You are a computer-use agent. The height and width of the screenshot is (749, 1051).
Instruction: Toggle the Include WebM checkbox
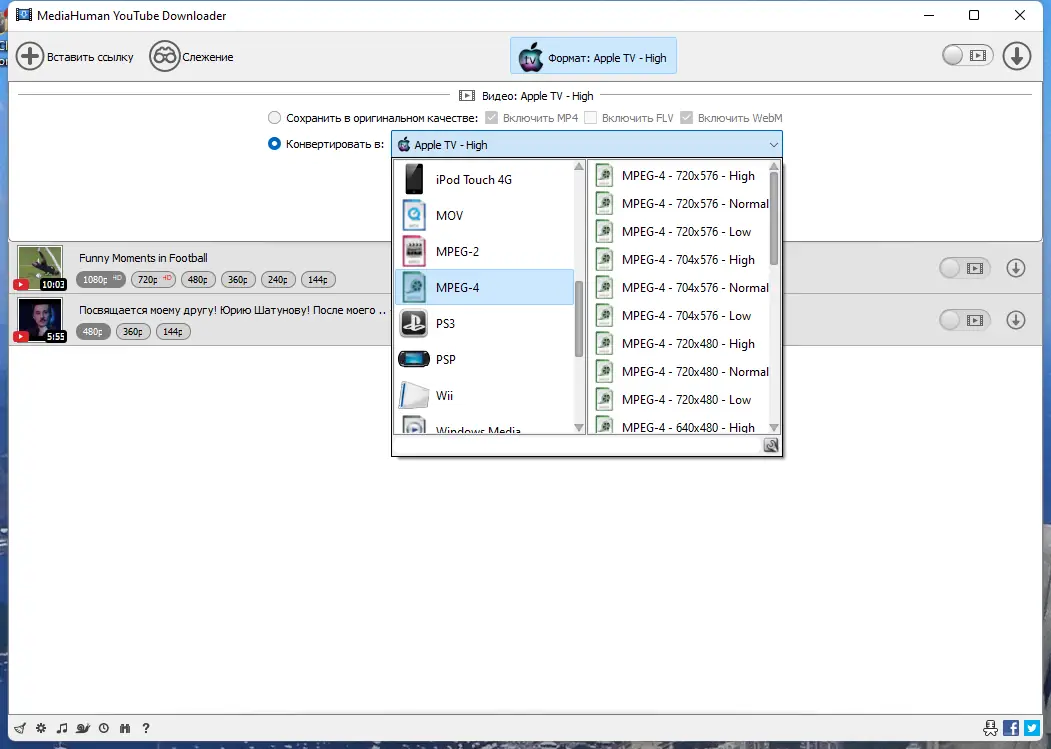[x=686, y=118]
